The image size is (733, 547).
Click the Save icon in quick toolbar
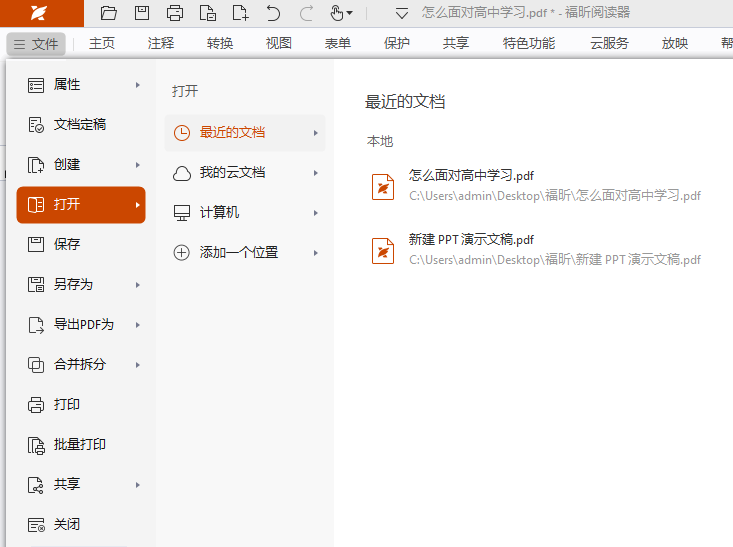point(142,13)
